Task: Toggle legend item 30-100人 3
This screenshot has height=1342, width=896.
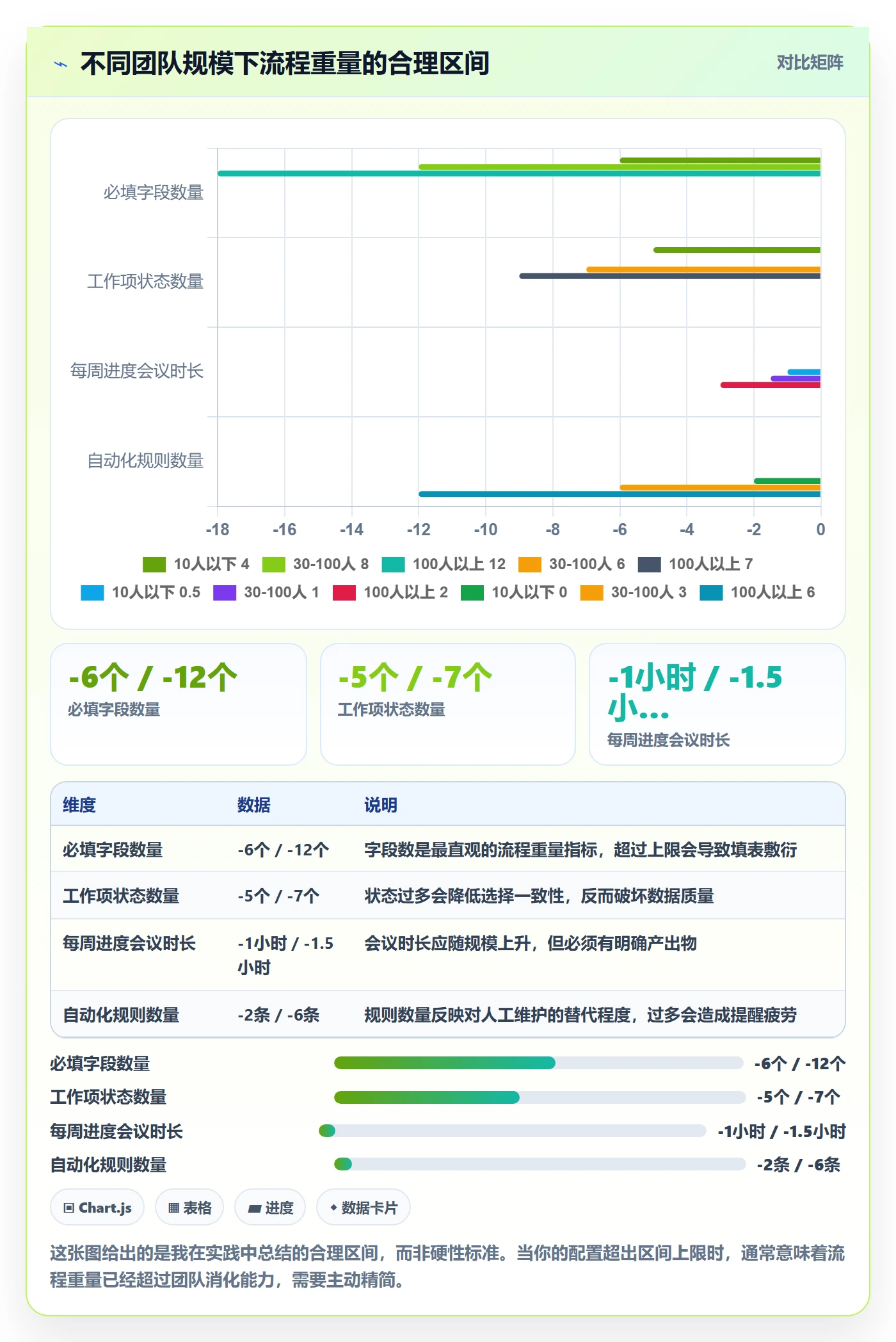Action: [634, 592]
